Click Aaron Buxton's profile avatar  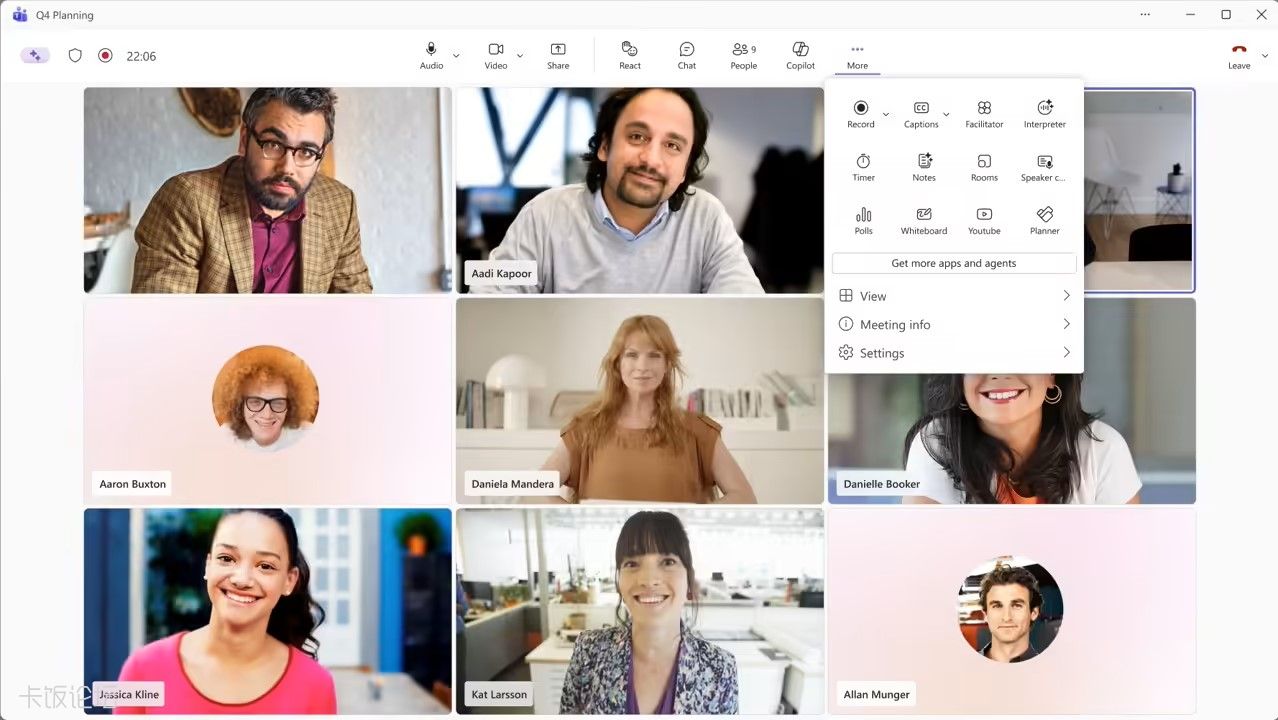point(266,398)
